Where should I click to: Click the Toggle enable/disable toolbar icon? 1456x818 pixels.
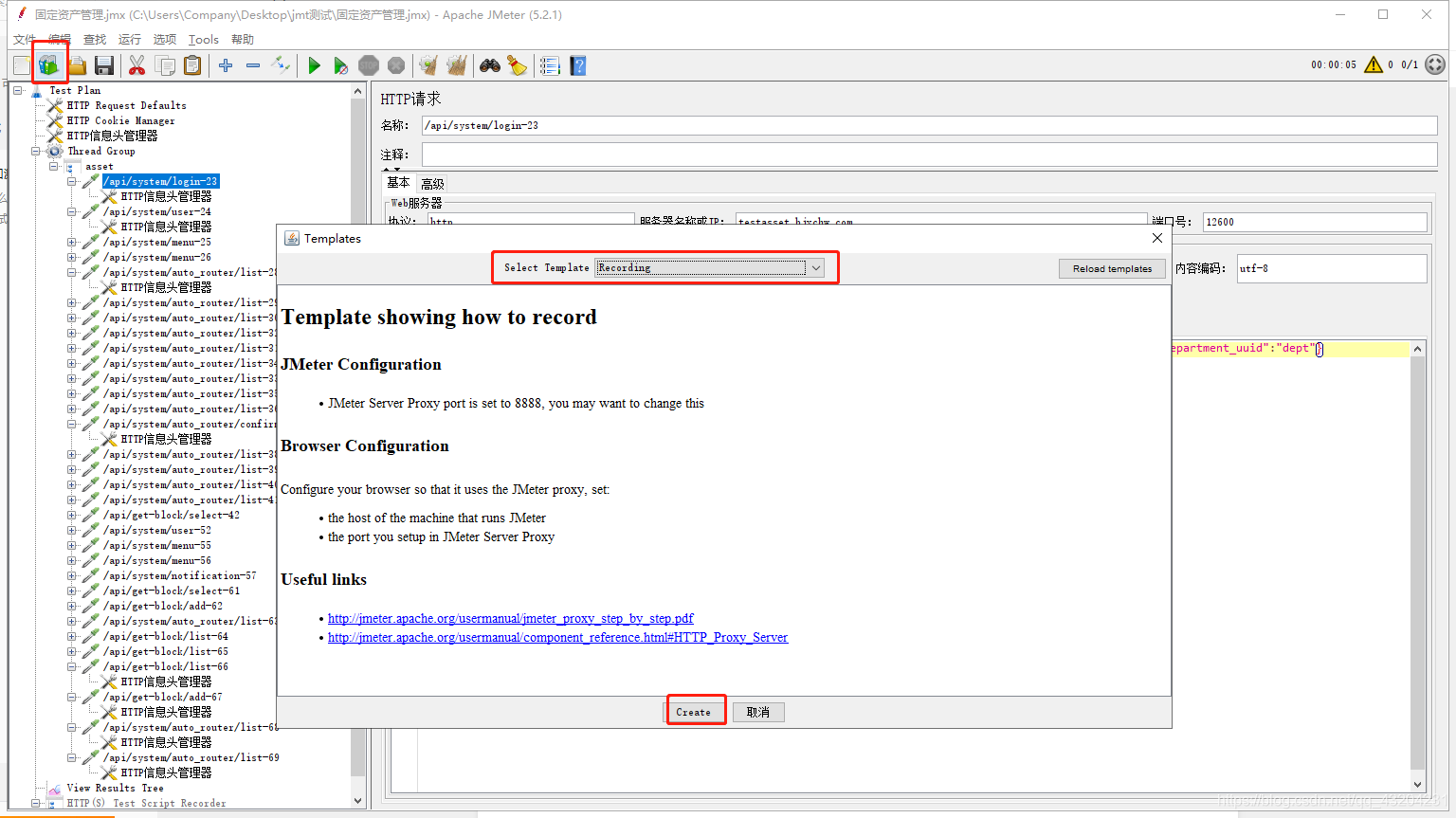coord(281,65)
